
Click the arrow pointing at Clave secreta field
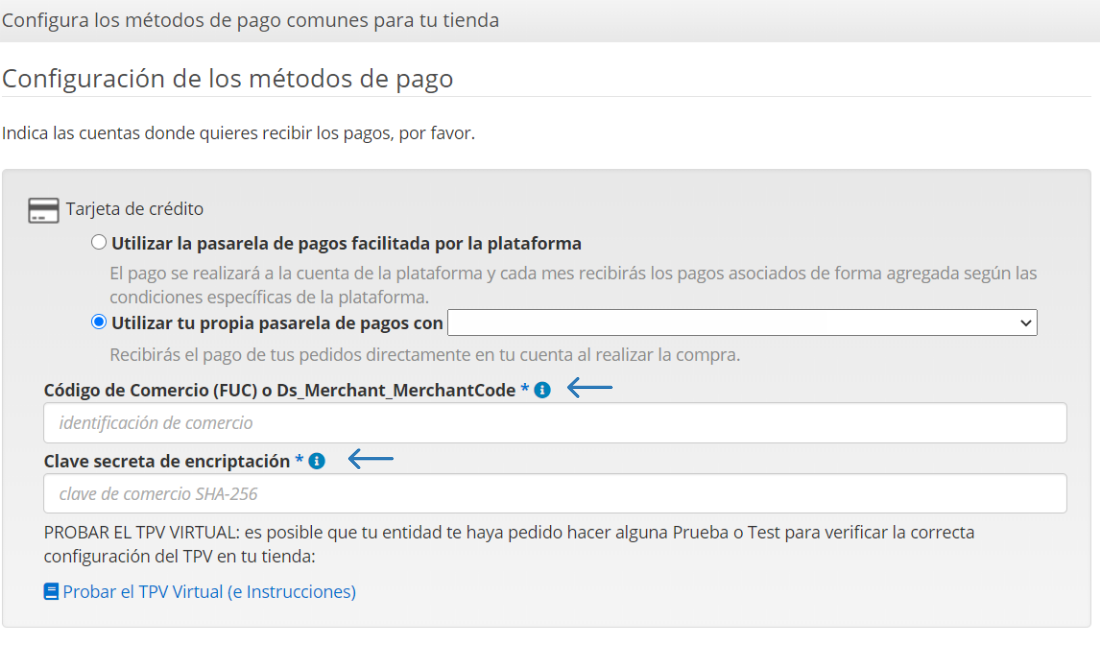pyautogui.click(x=372, y=460)
